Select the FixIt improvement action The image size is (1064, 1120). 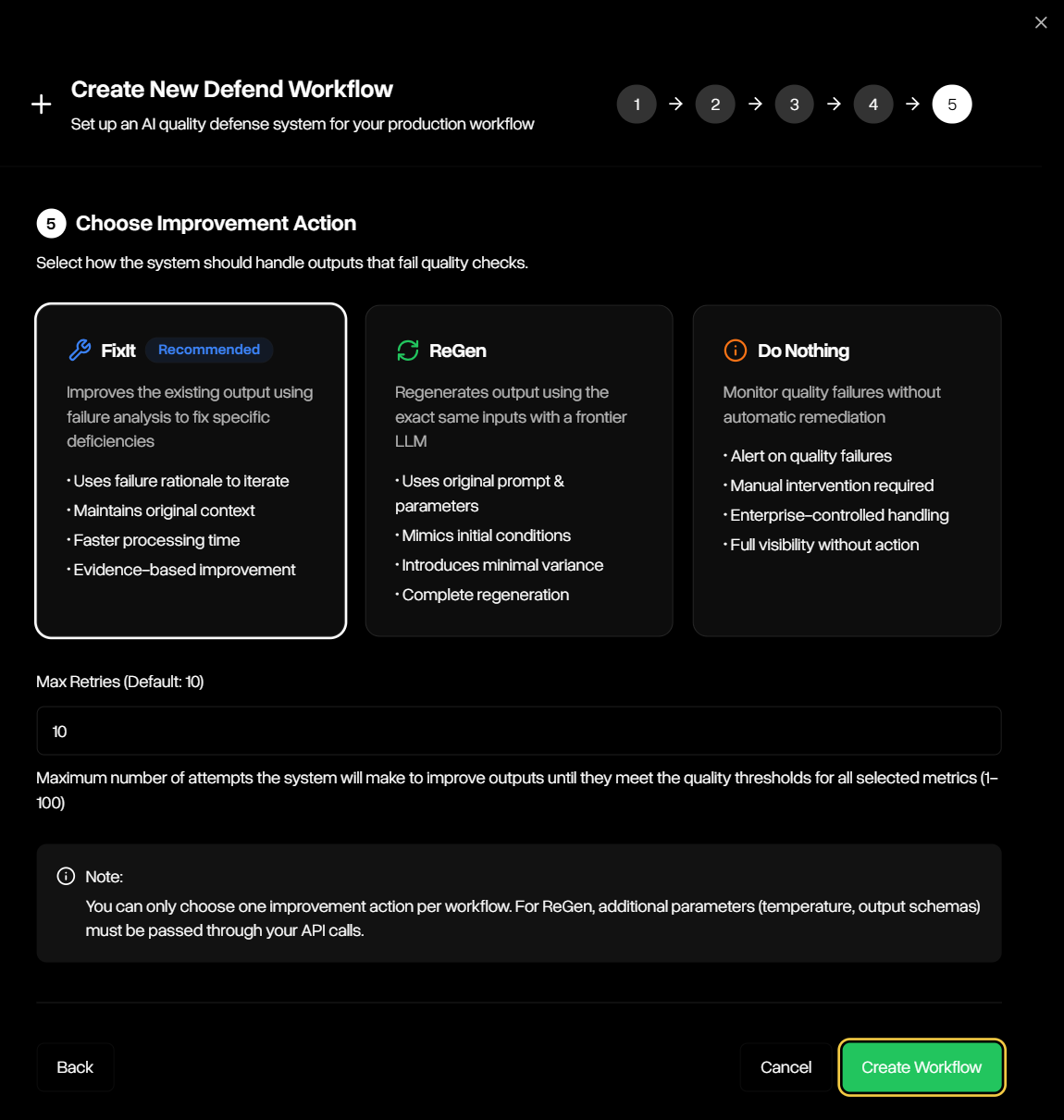[x=190, y=470]
